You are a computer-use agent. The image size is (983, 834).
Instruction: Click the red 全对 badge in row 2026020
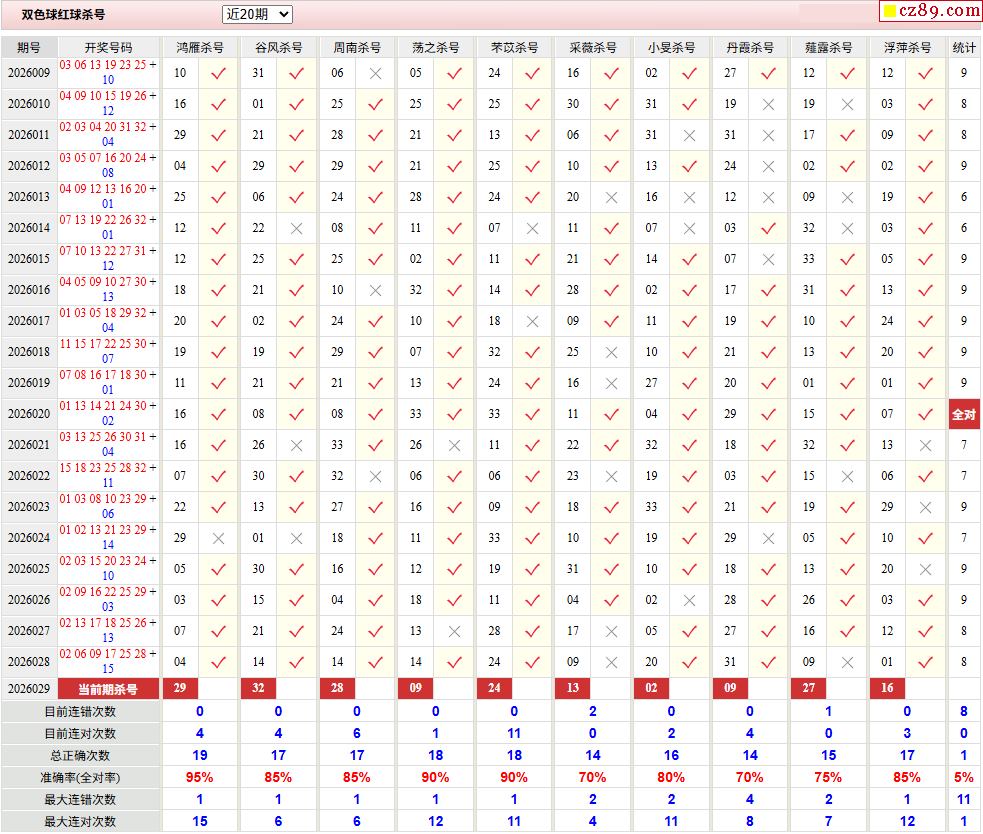tap(964, 414)
